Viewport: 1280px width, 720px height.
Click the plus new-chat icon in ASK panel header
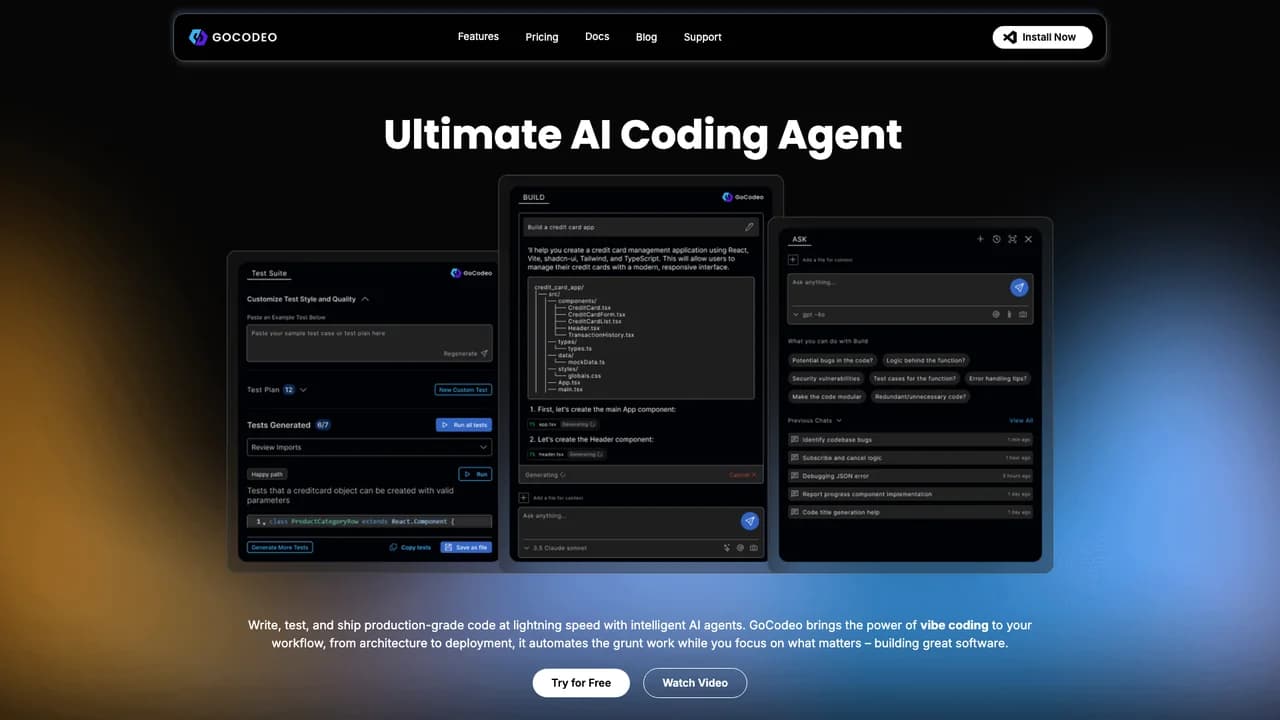(x=981, y=239)
